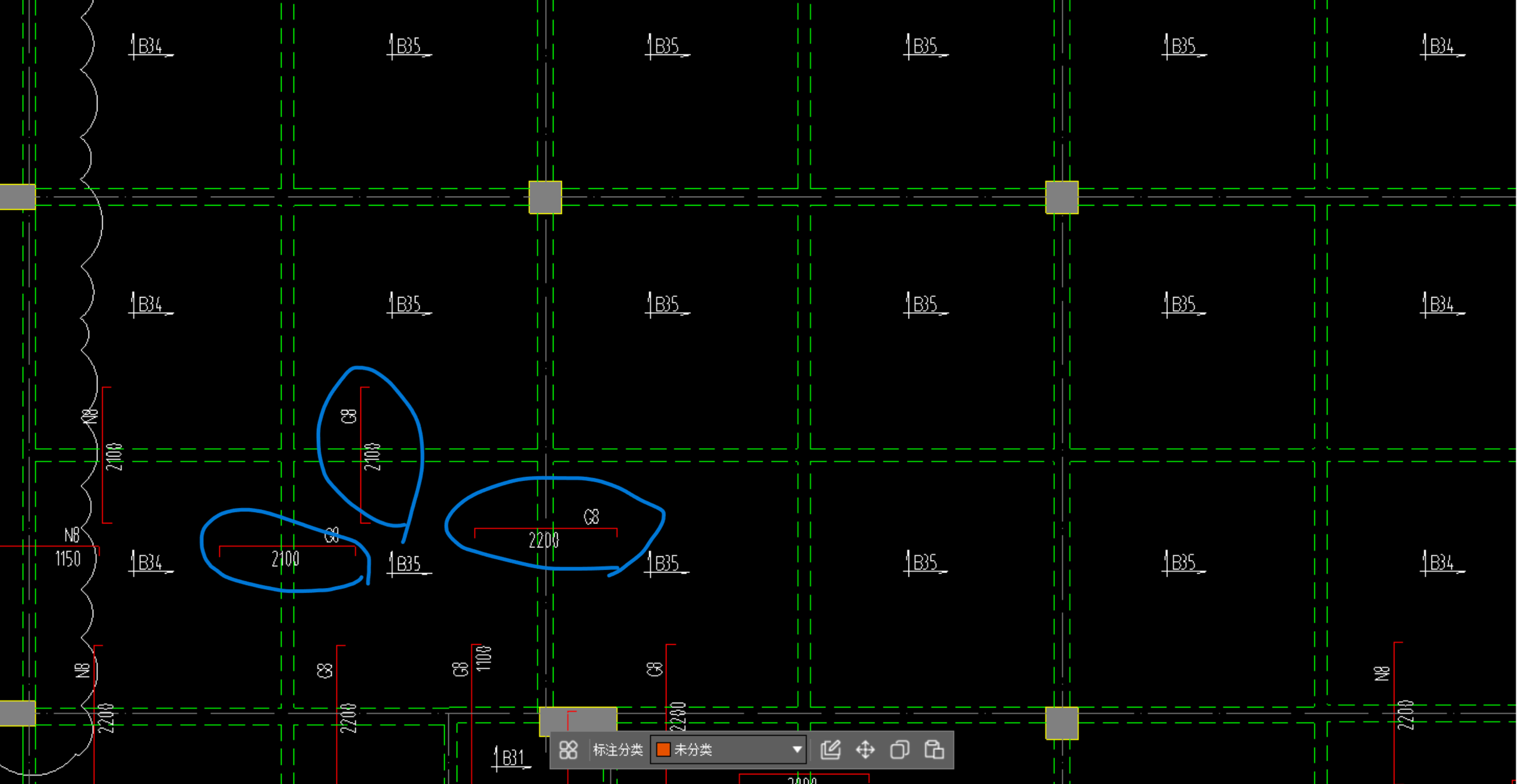
Task: Open the 未分类 category dropdown
Action: pos(728,749)
